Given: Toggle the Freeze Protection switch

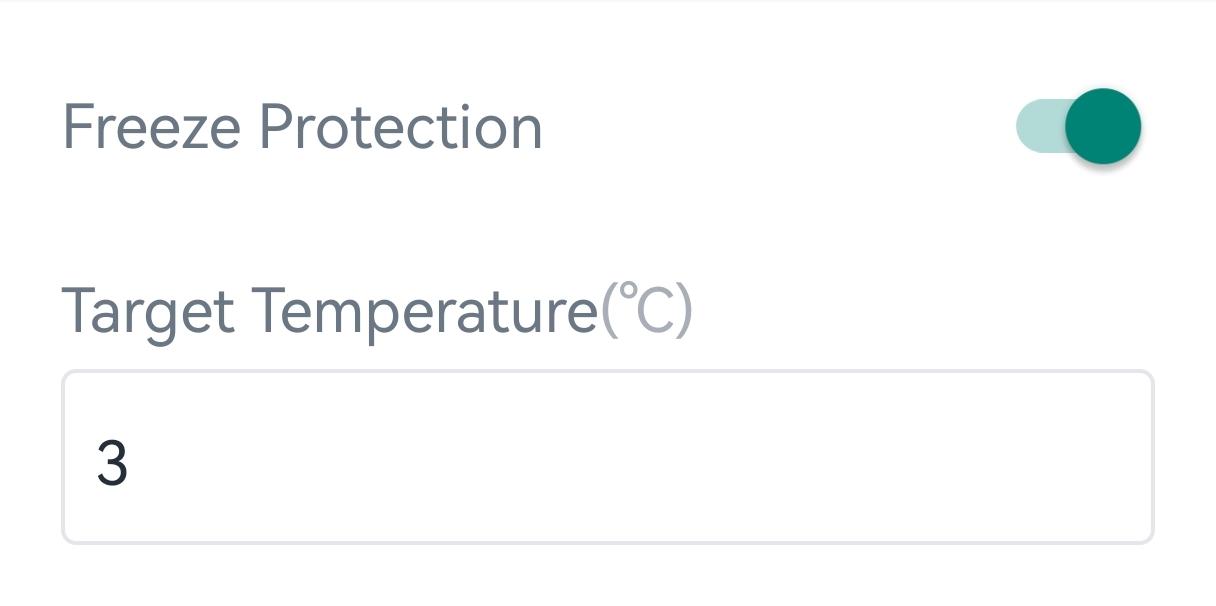Looking at the screenshot, I should (1080, 126).
